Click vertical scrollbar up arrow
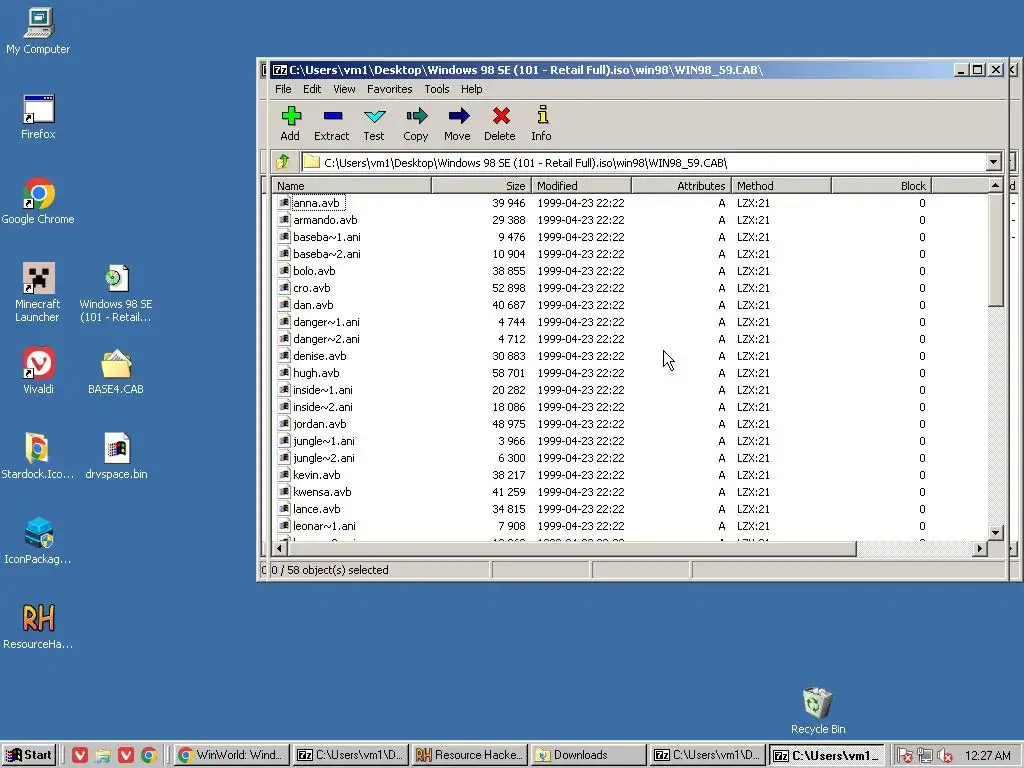Image resolution: width=1024 pixels, height=768 pixels. (x=995, y=185)
